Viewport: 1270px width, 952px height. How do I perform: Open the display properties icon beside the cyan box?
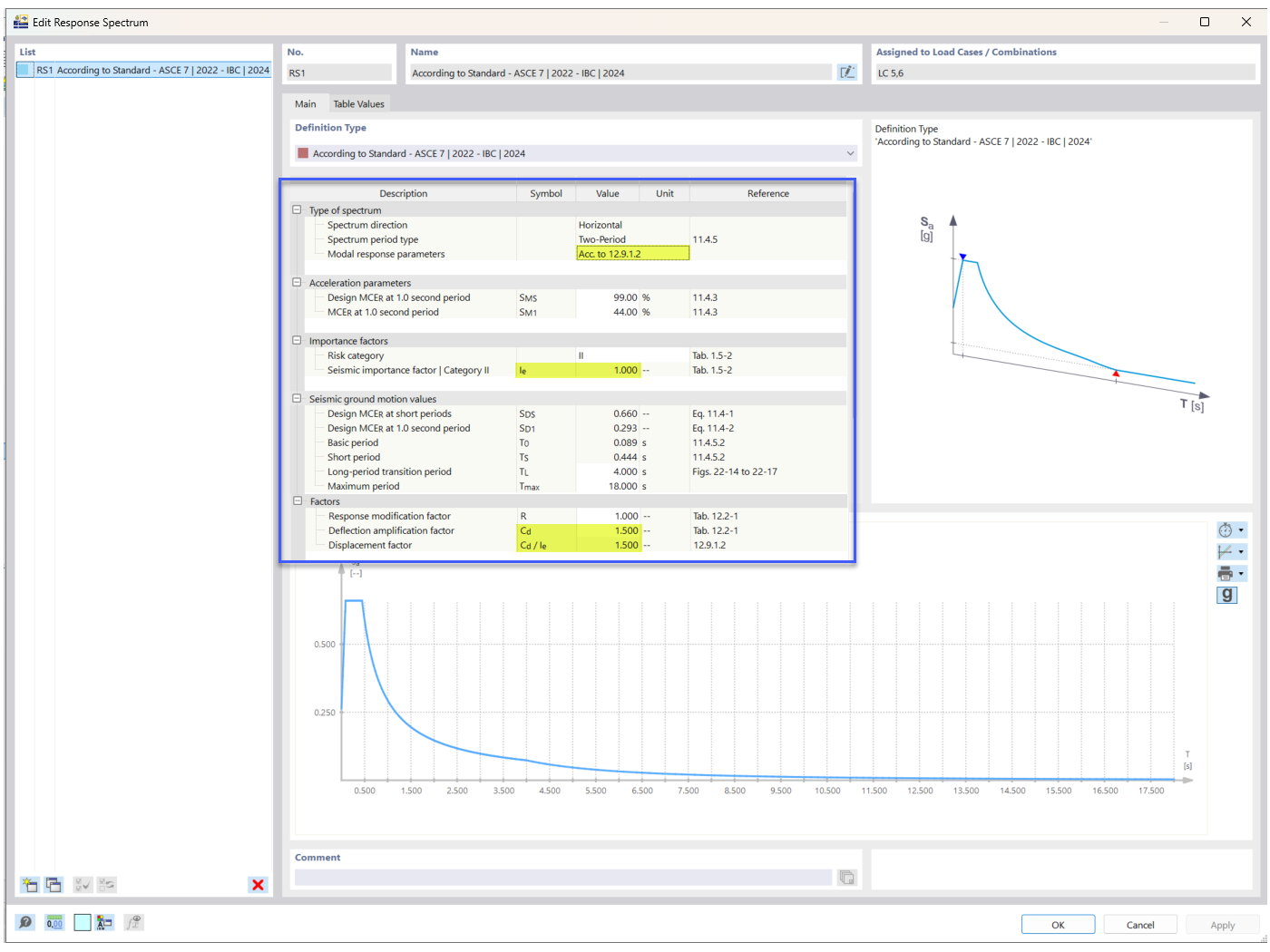pos(104,923)
